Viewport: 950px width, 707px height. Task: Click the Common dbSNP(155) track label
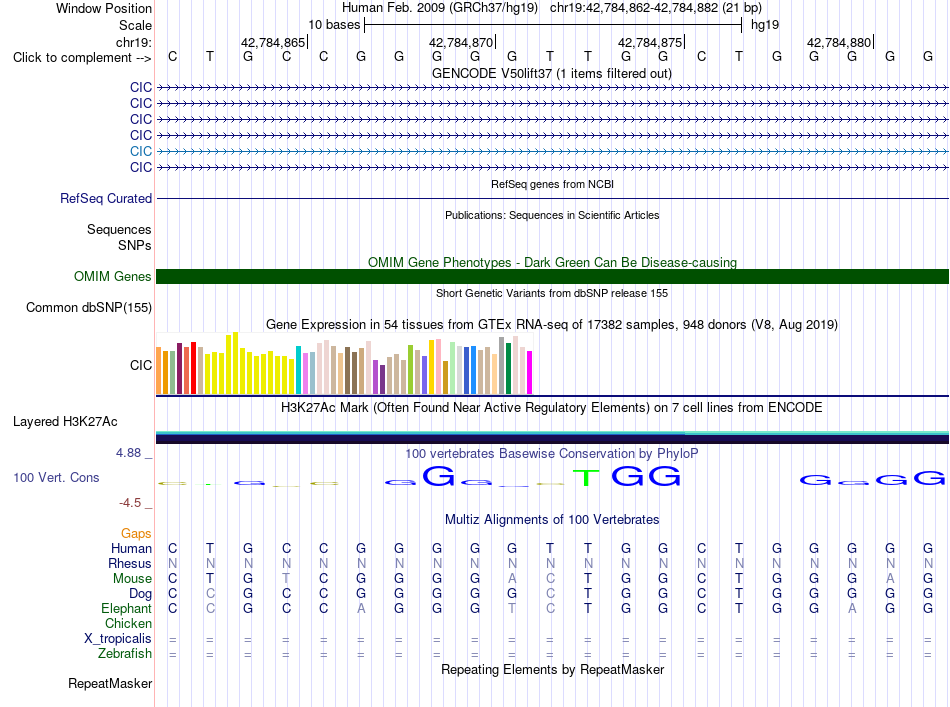click(x=89, y=307)
